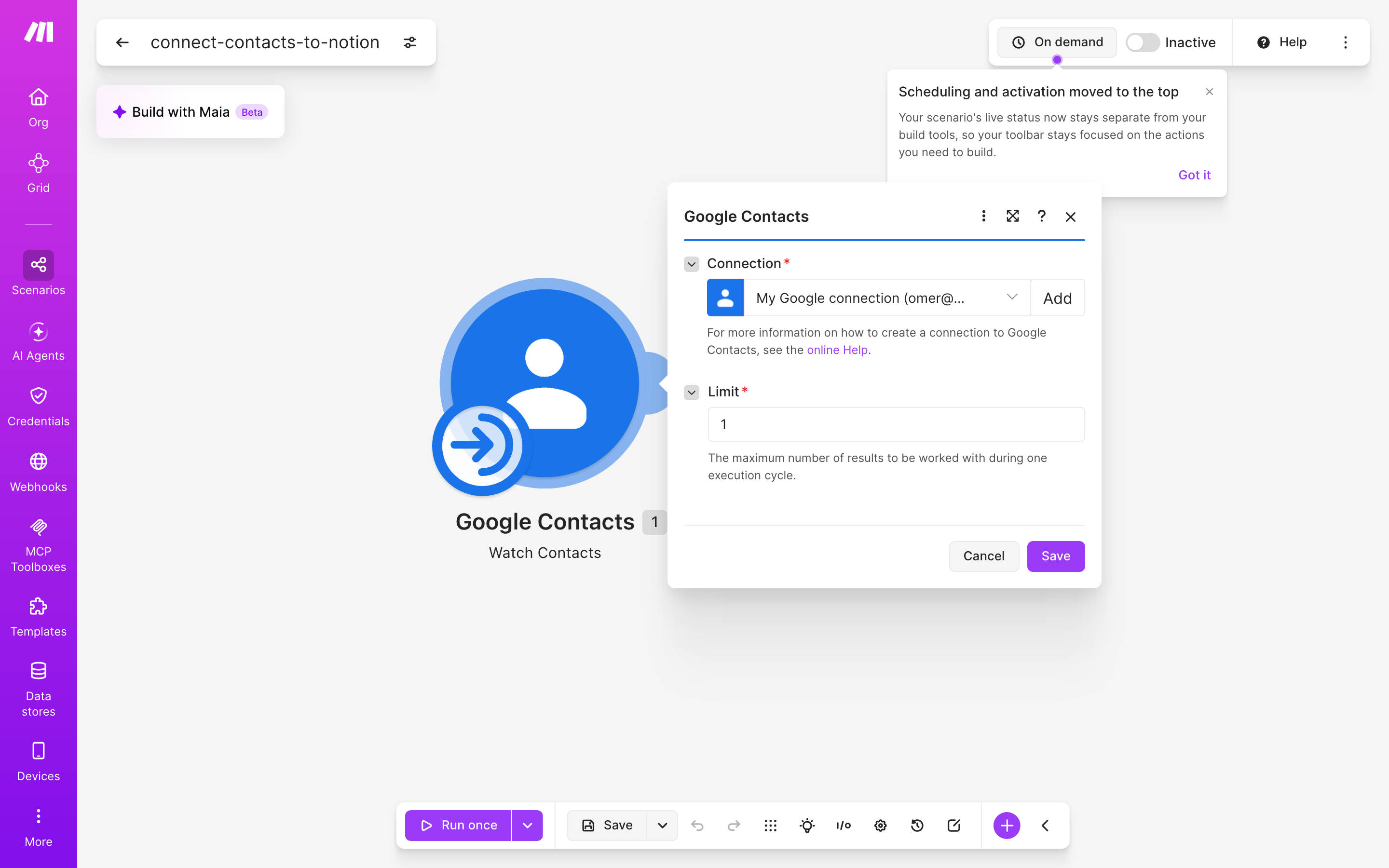Screen dimensions: 1389x868
Task: Open scenario settings sliders icon next to name
Action: (x=410, y=42)
